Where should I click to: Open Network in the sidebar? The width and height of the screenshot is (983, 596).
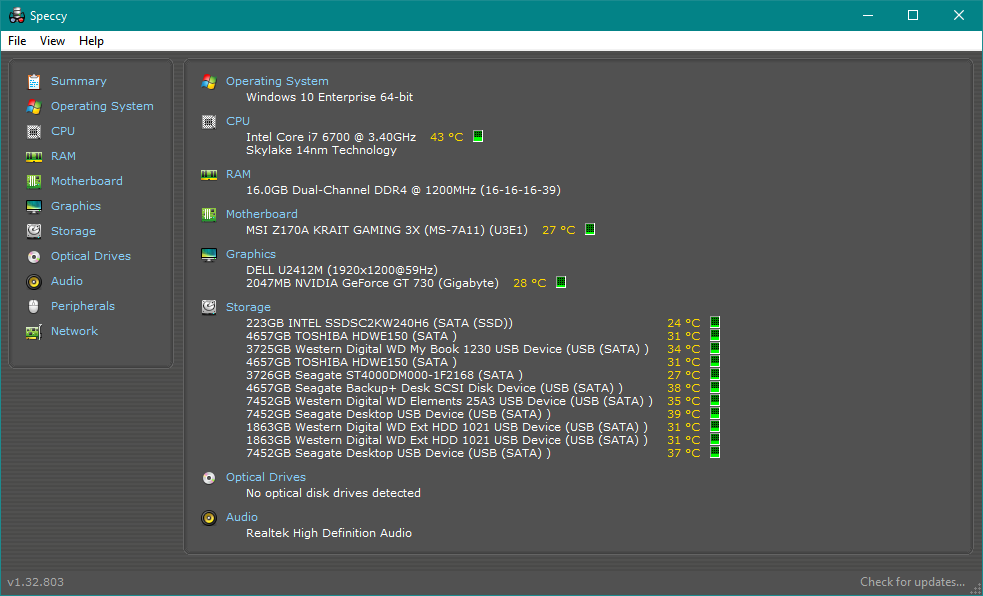pos(74,331)
